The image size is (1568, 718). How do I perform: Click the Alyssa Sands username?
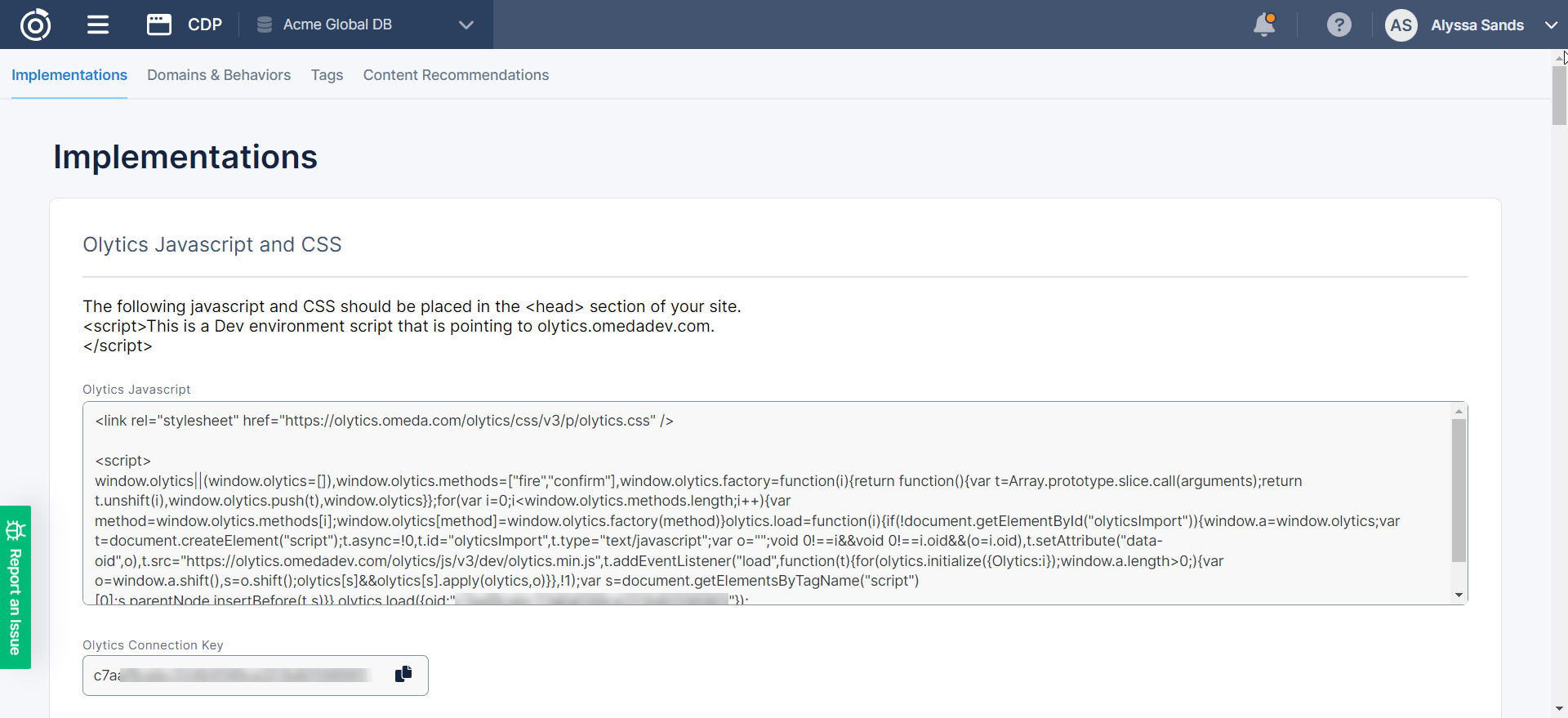tap(1477, 25)
